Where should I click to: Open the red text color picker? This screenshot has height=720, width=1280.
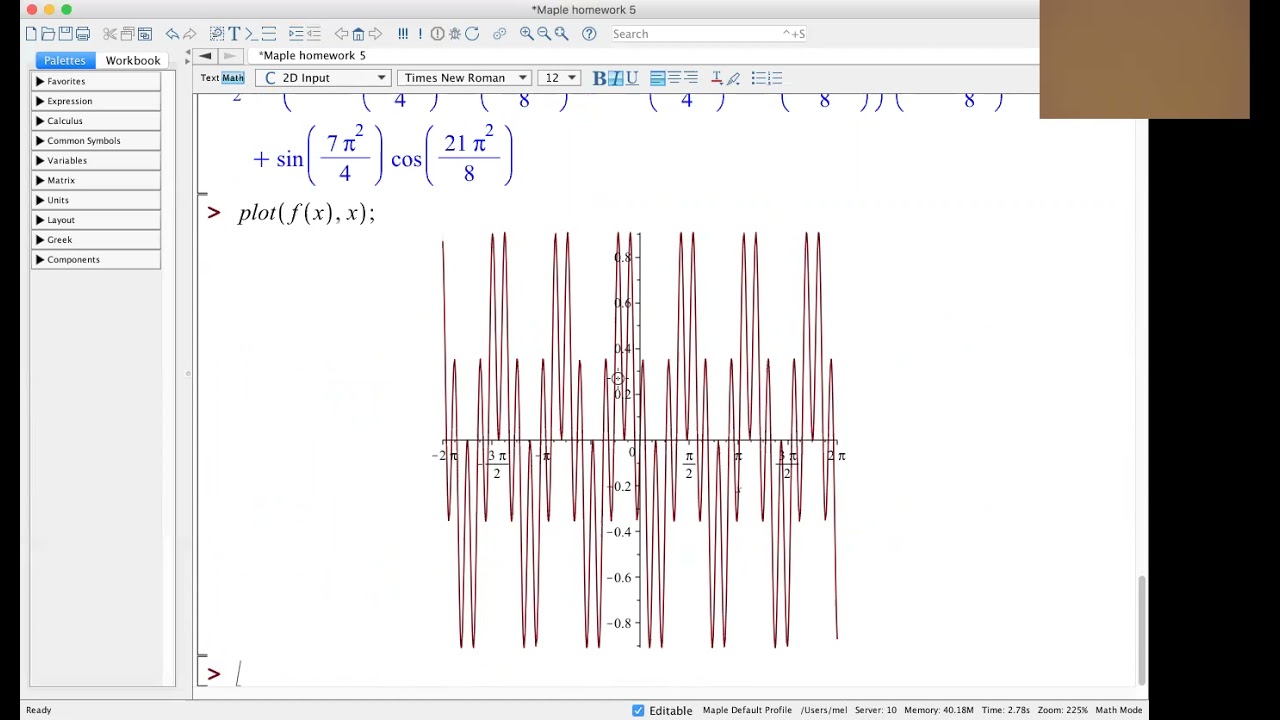[x=716, y=78]
